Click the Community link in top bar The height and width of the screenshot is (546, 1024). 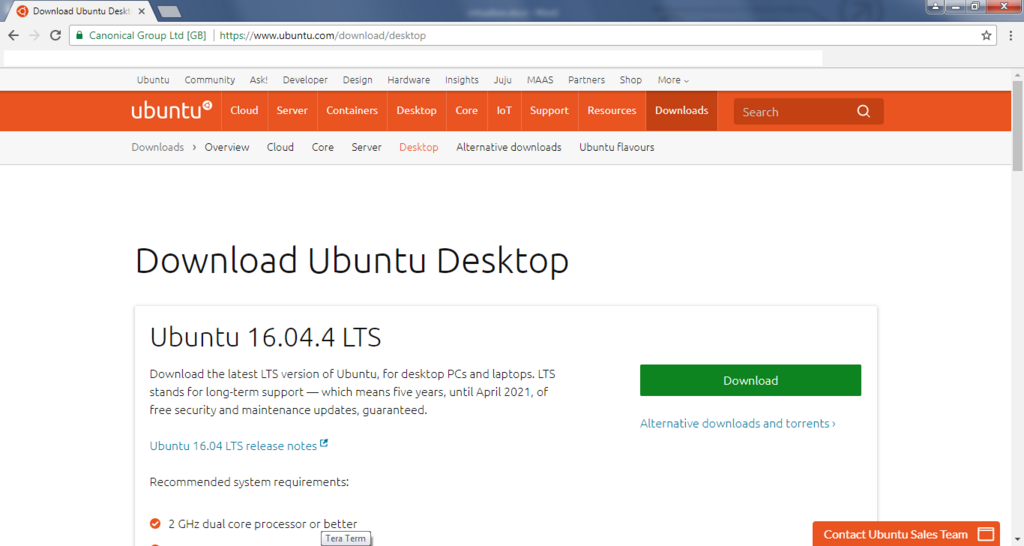click(x=210, y=80)
